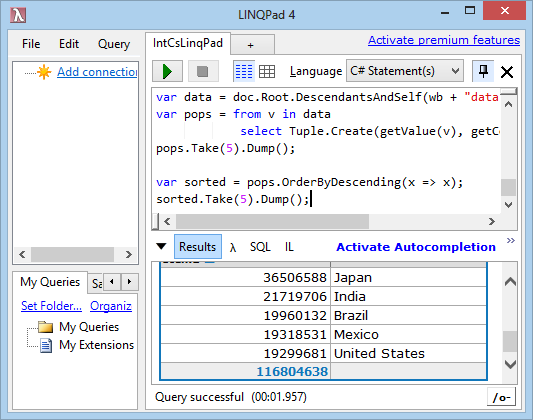
Task: Select the IntCsLinqPad query tab
Action: (x=188, y=43)
